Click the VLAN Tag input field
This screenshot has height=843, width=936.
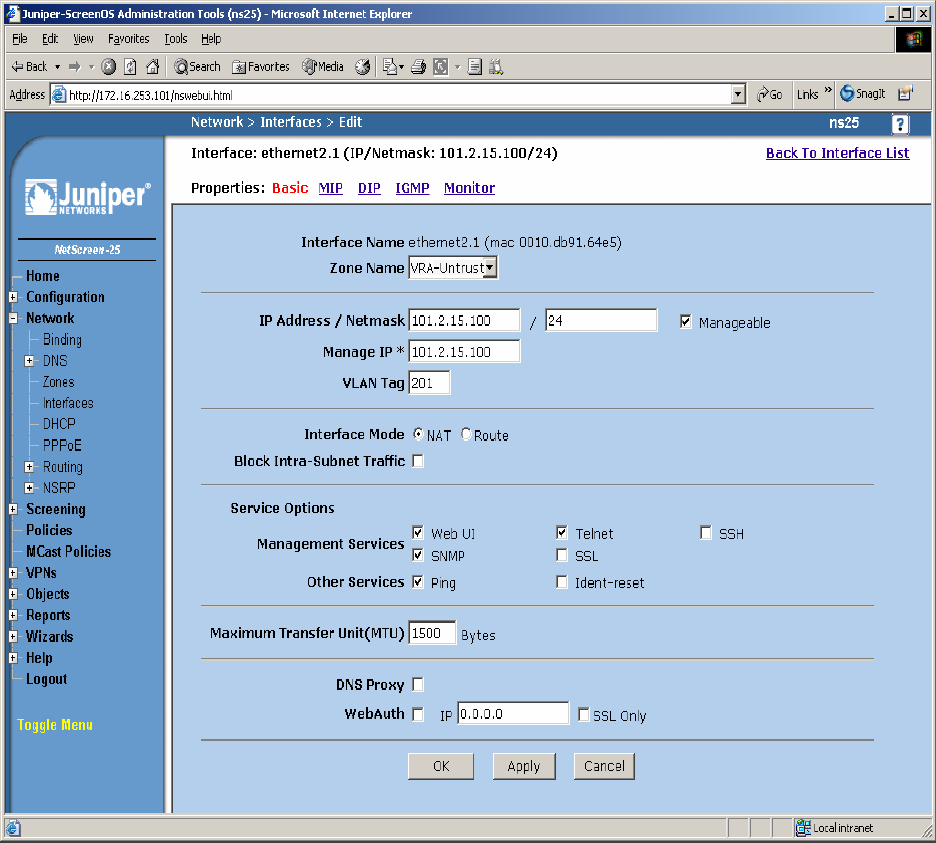(x=429, y=383)
